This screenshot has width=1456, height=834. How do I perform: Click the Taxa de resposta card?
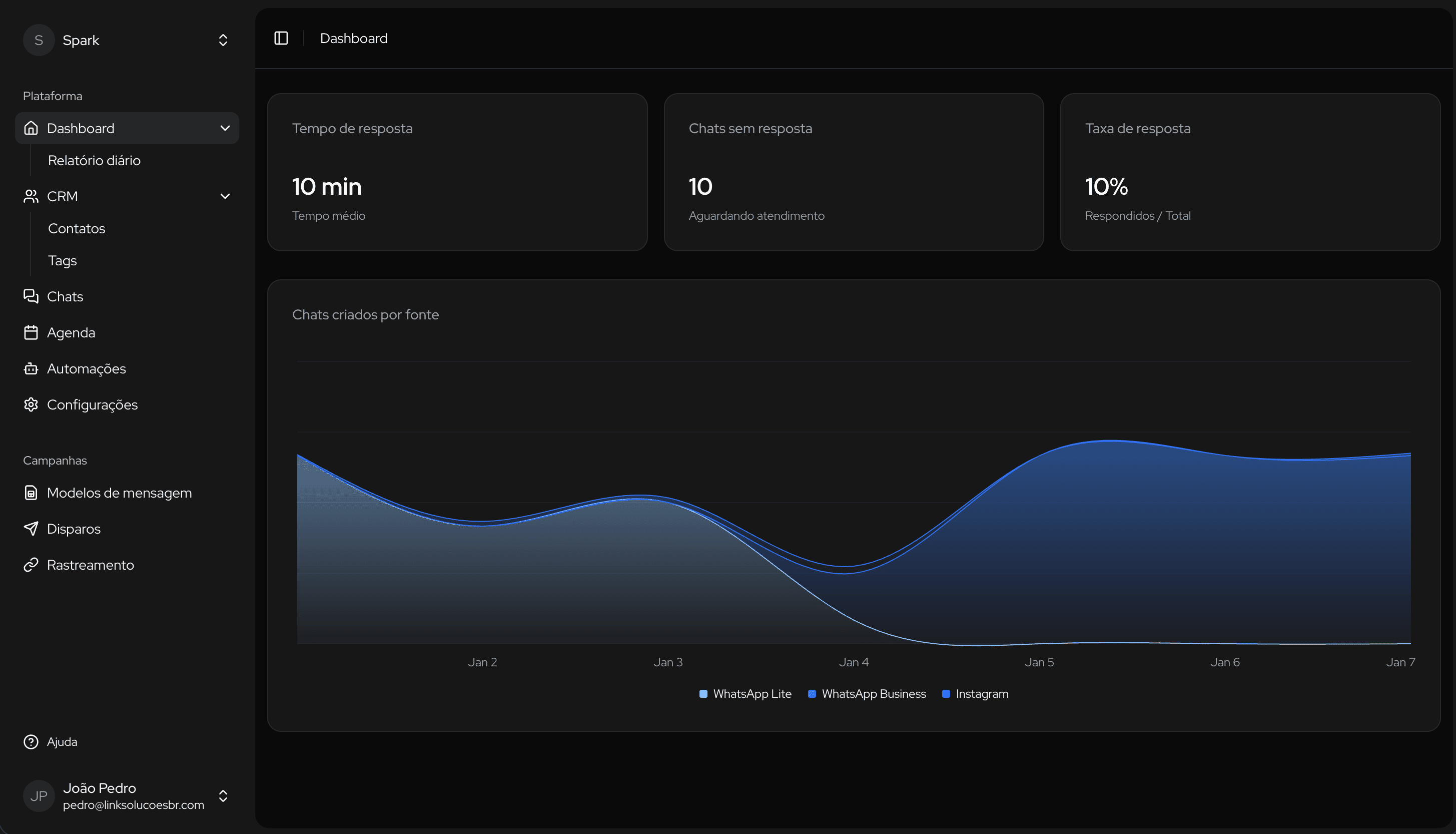1250,172
